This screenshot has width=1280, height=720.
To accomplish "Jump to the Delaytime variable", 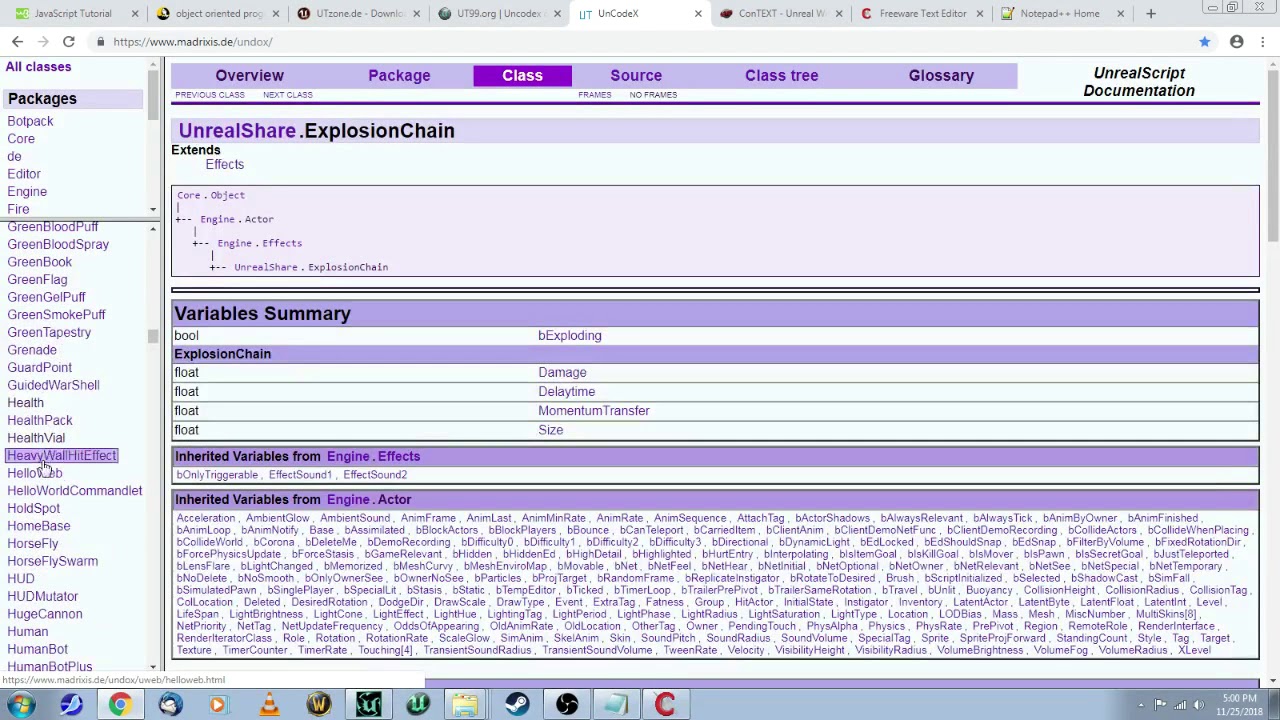I will [x=566, y=392].
